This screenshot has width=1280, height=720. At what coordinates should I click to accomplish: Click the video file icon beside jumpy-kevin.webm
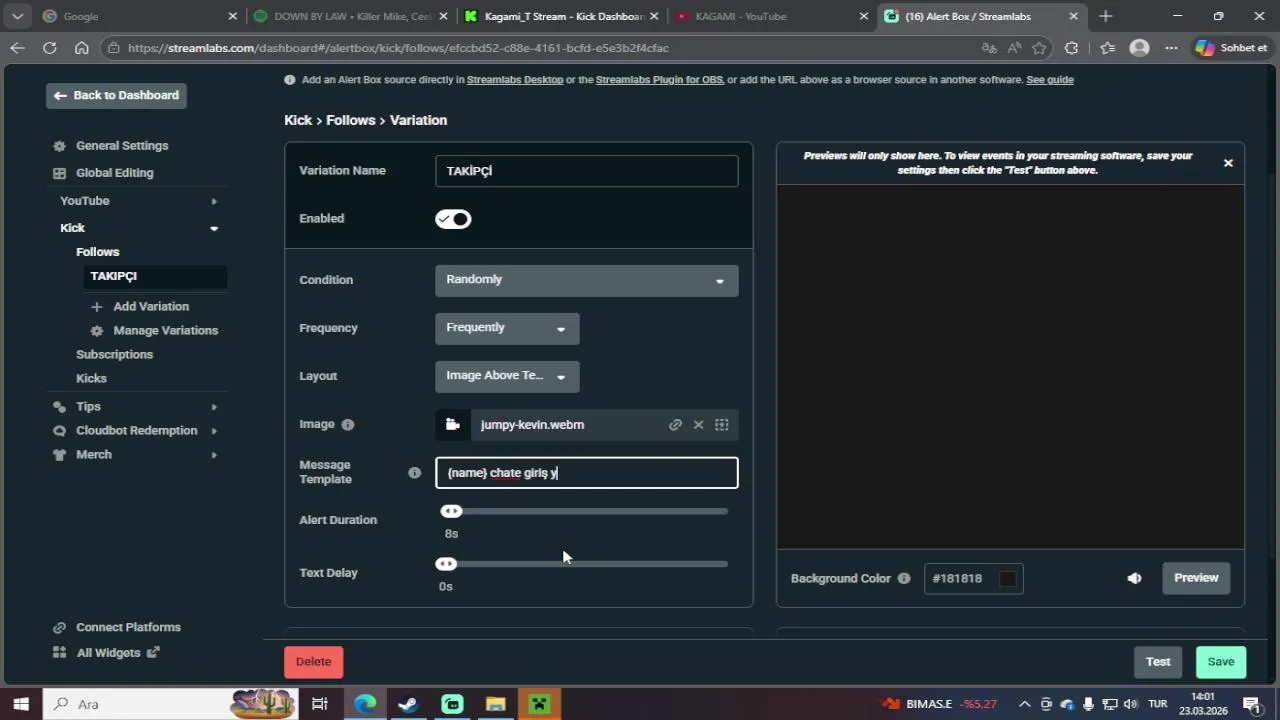453,425
